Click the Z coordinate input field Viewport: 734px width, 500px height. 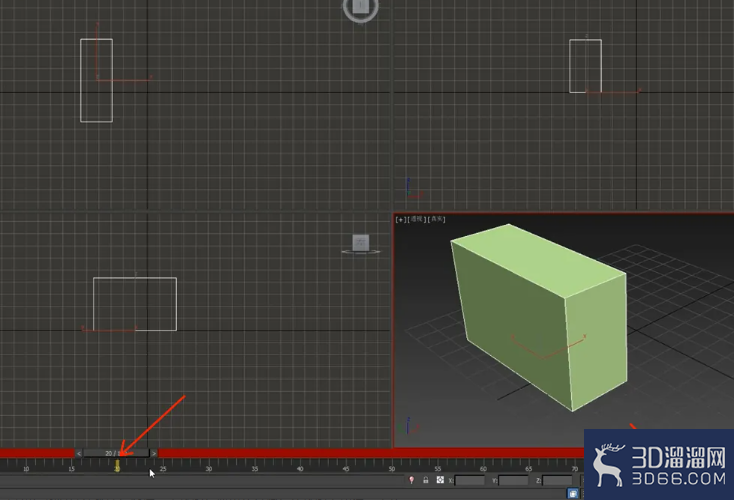tap(557, 480)
